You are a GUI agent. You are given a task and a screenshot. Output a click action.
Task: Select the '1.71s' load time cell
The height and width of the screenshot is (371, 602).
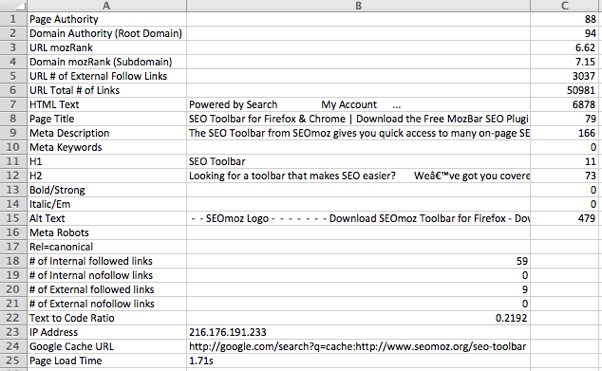click(358, 361)
